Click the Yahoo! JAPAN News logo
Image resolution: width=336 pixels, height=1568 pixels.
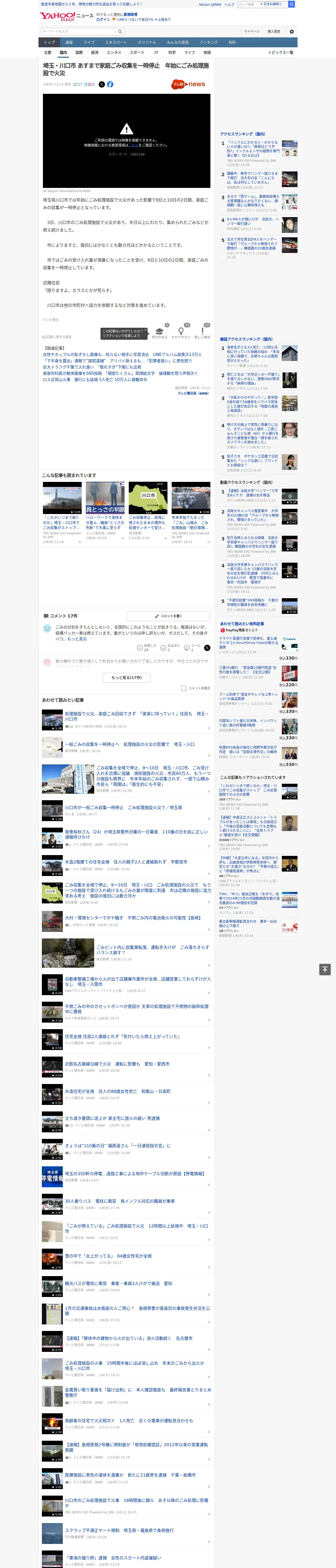pyautogui.click(x=66, y=16)
